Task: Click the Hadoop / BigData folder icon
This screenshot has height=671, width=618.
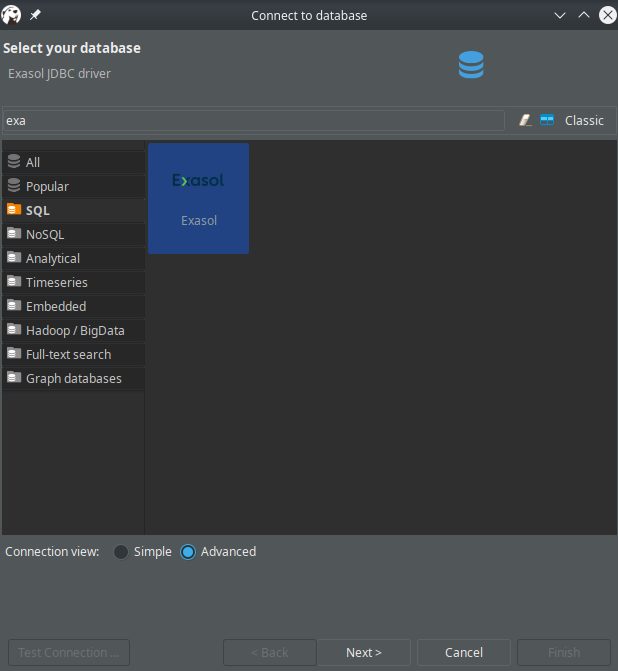Action: click(14, 329)
